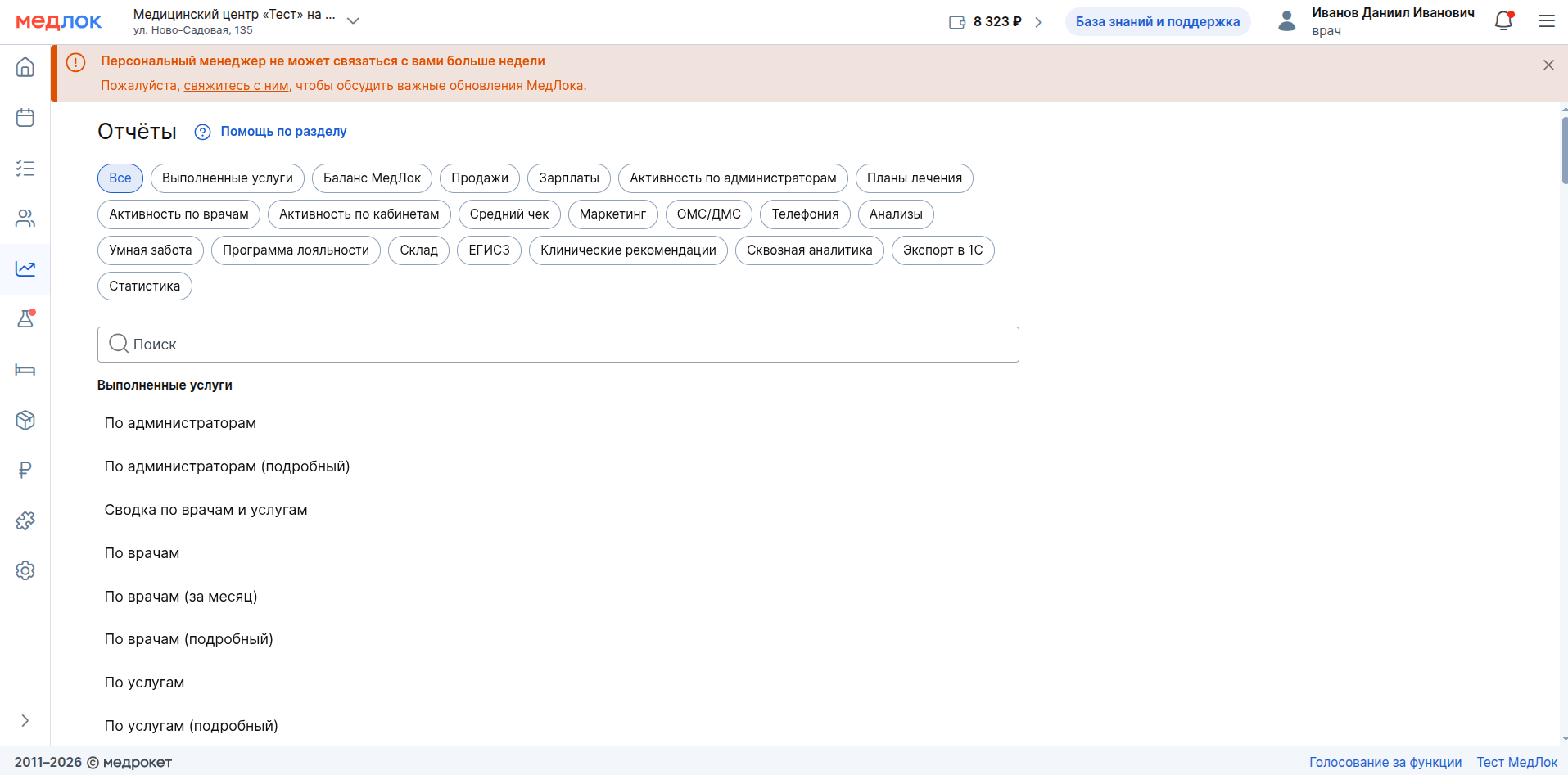The width and height of the screenshot is (1568, 775).
Task: Open the calendar icon in sidebar
Action: point(25,118)
